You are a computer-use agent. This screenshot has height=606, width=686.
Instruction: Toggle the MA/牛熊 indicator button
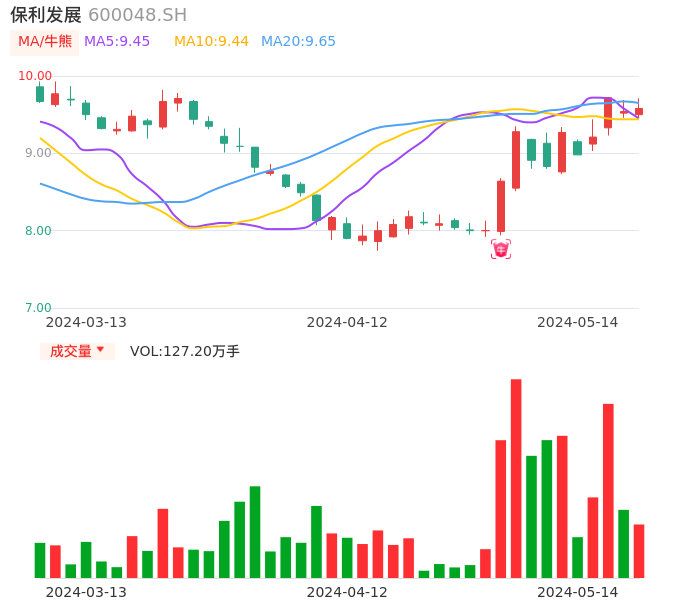[x=44, y=42]
